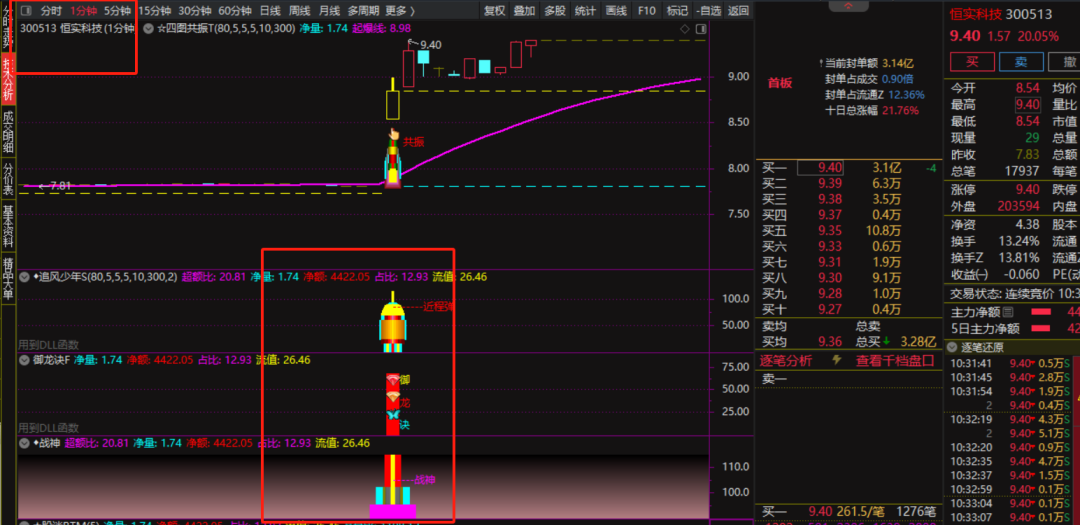Click the 共振 pointing hand signal marker
This screenshot has width=1080, height=525.
click(x=394, y=134)
